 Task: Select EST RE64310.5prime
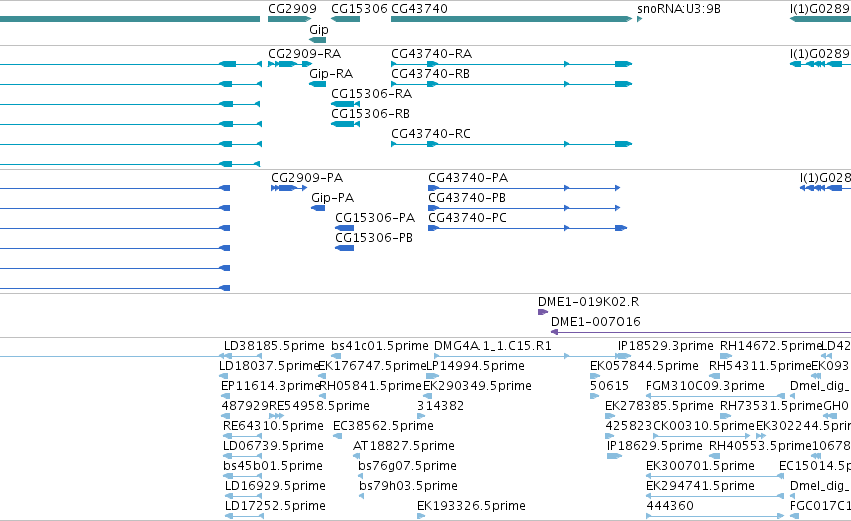273,426
